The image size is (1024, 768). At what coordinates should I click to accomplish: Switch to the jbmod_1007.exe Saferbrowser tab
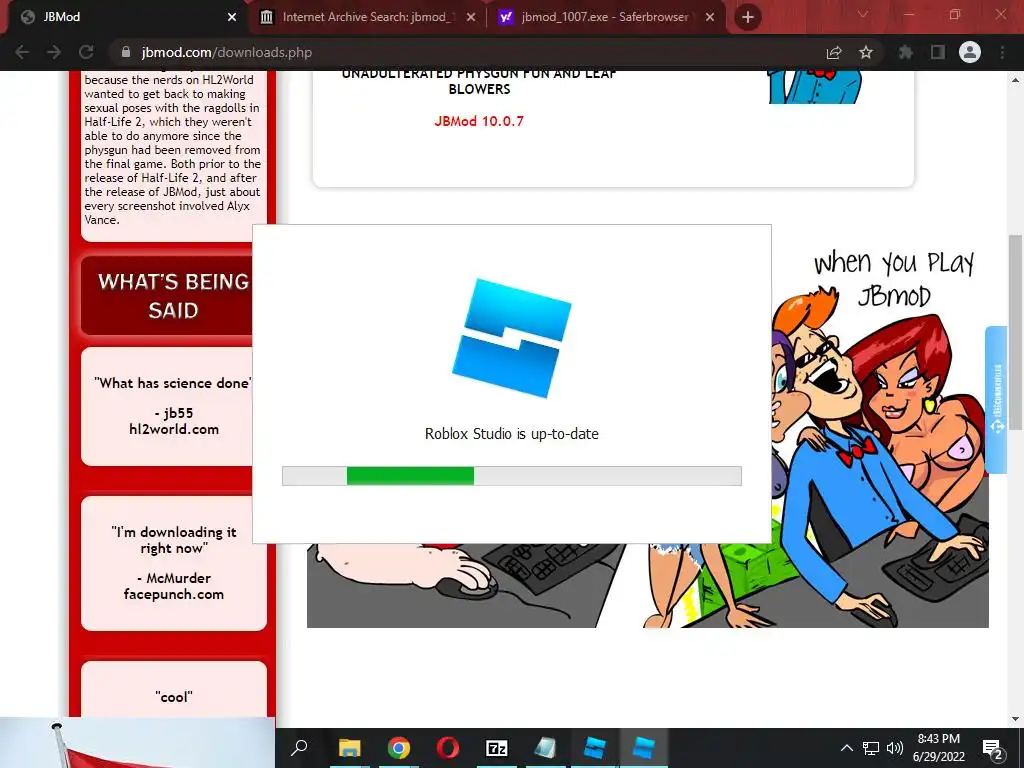607,17
